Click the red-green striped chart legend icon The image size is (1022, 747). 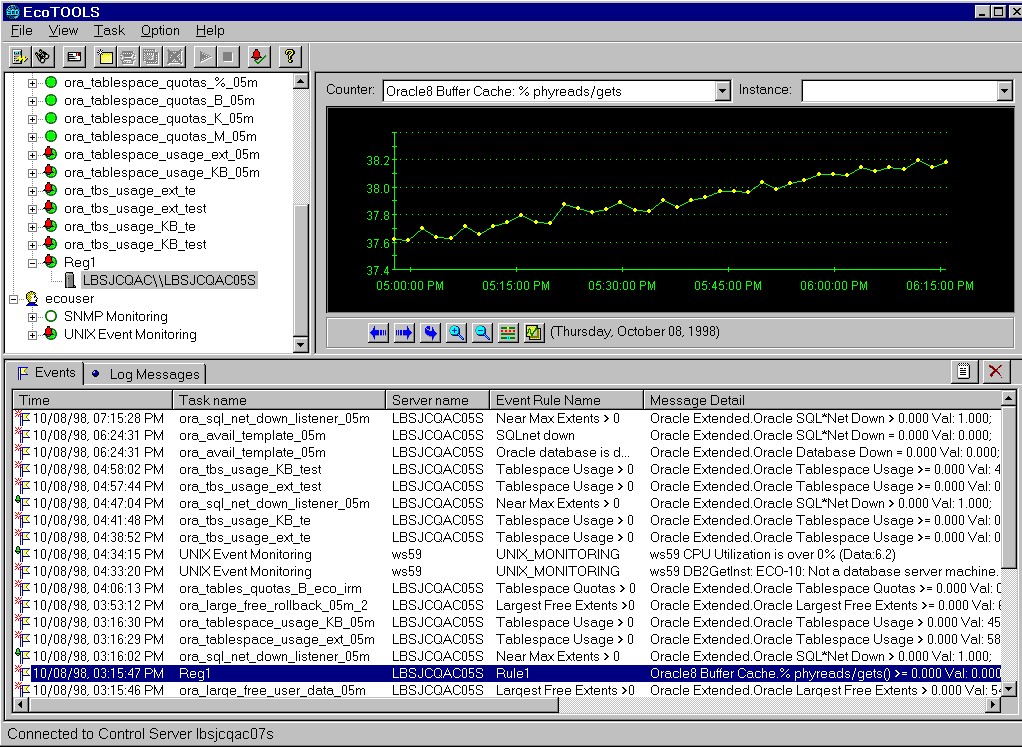[508, 333]
